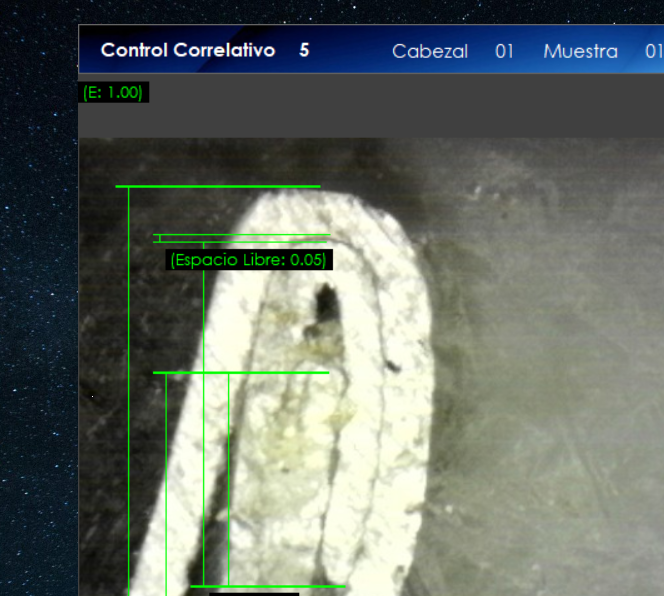Click the topmost horizontal green measurement line
The height and width of the screenshot is (596, 664).
(217, 186)
